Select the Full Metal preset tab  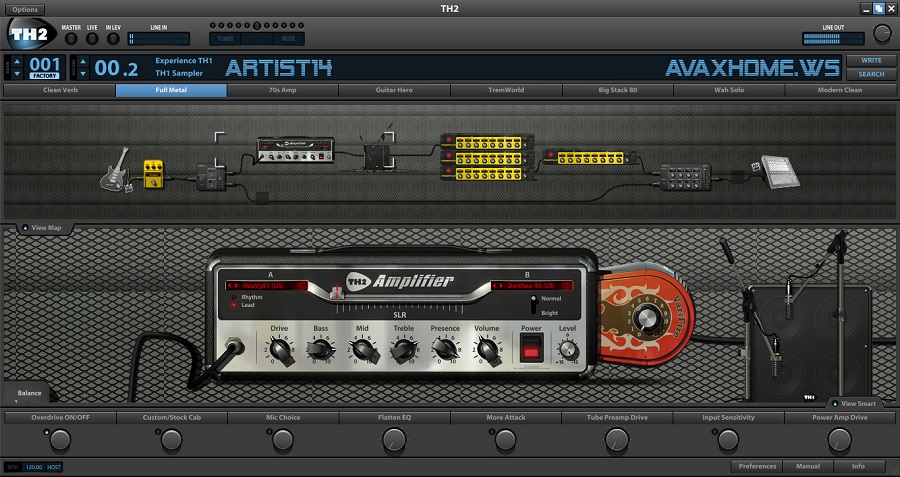pos(171,90)
